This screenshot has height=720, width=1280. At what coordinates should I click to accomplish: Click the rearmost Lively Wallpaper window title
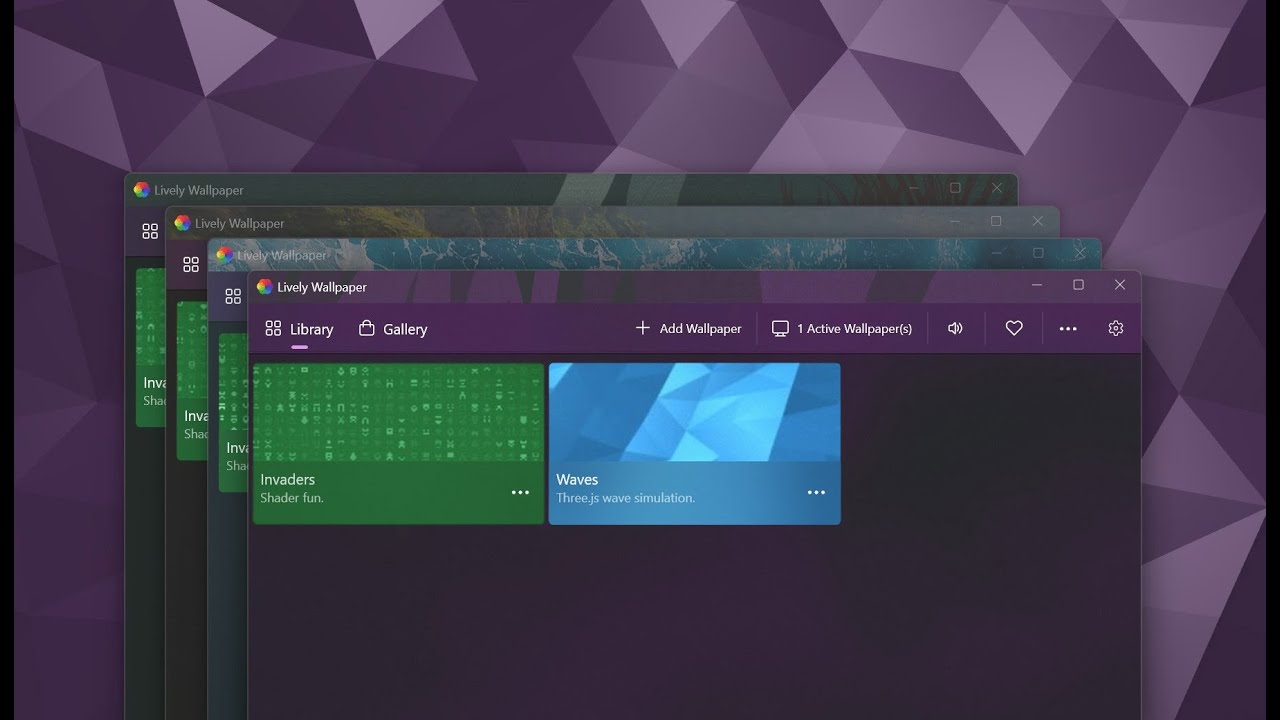(x=199, y=190)
